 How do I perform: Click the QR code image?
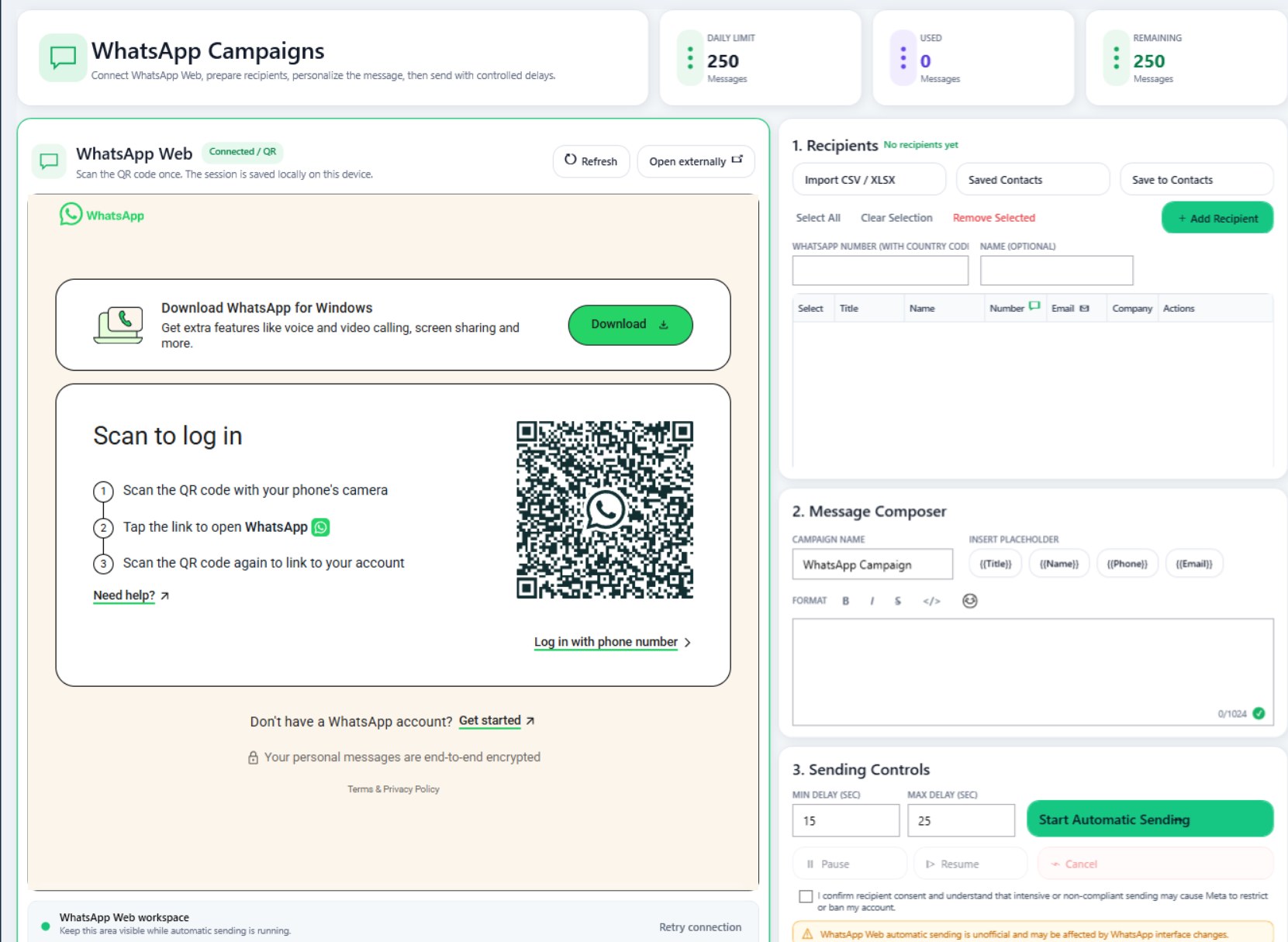605,509
